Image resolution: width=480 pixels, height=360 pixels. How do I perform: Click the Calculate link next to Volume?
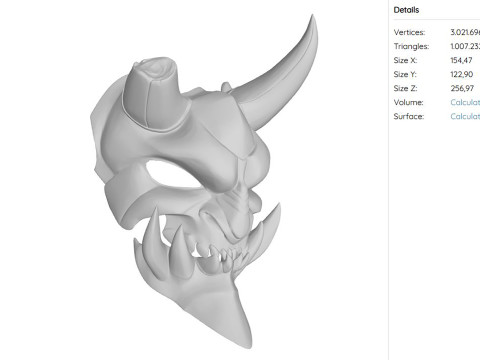465,102
